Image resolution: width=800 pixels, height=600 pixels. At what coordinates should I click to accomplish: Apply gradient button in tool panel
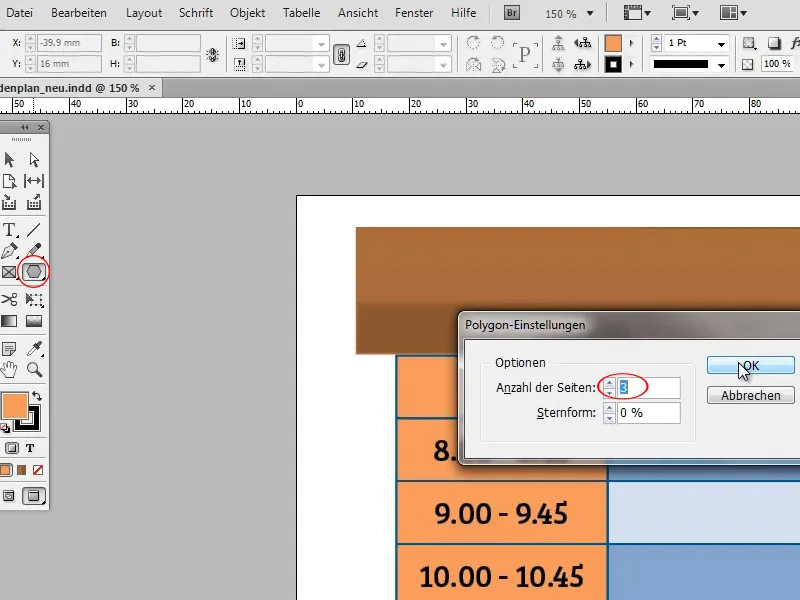(x=21, y=470)
